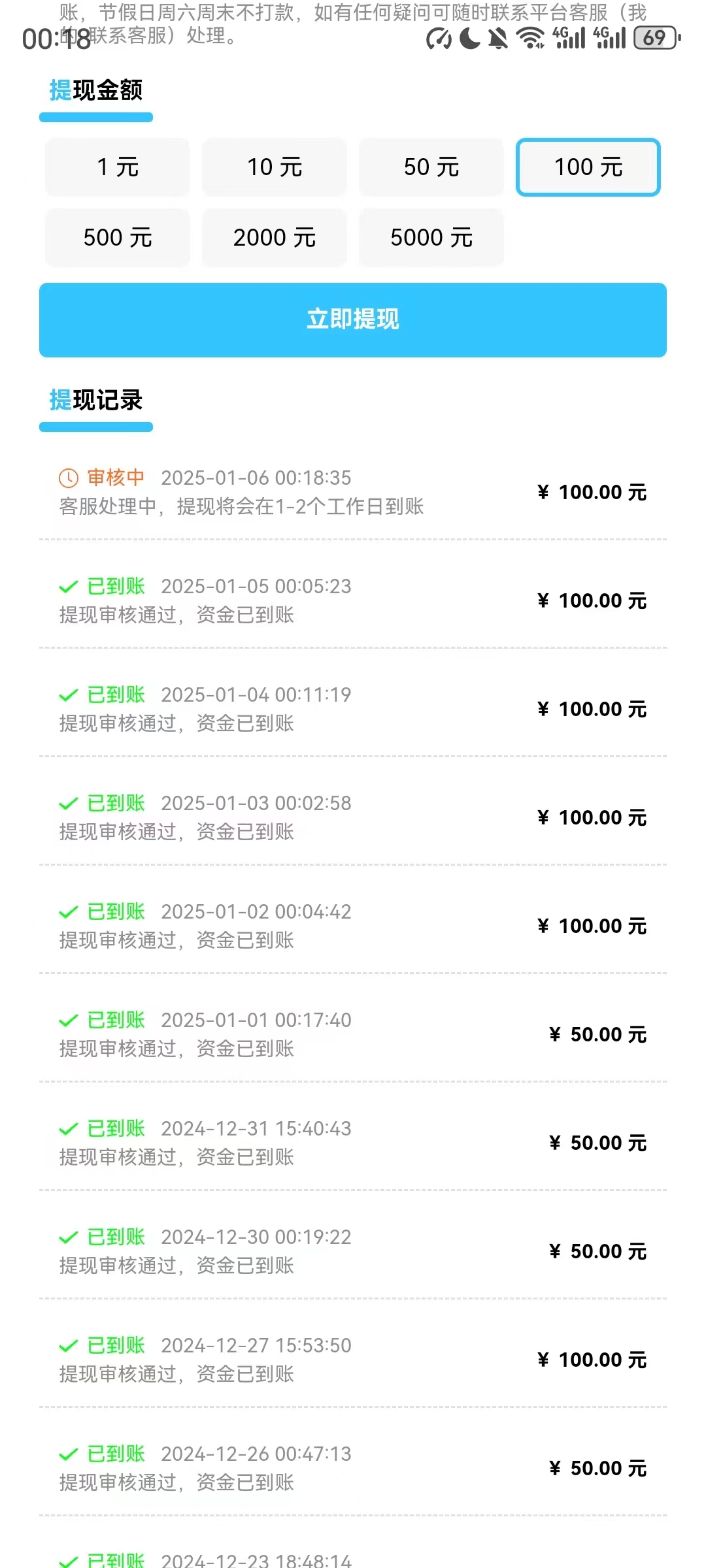Screen dimensions: 706x1568
Task: Tap the battery indicator showing 69
Action: point(657,38)
